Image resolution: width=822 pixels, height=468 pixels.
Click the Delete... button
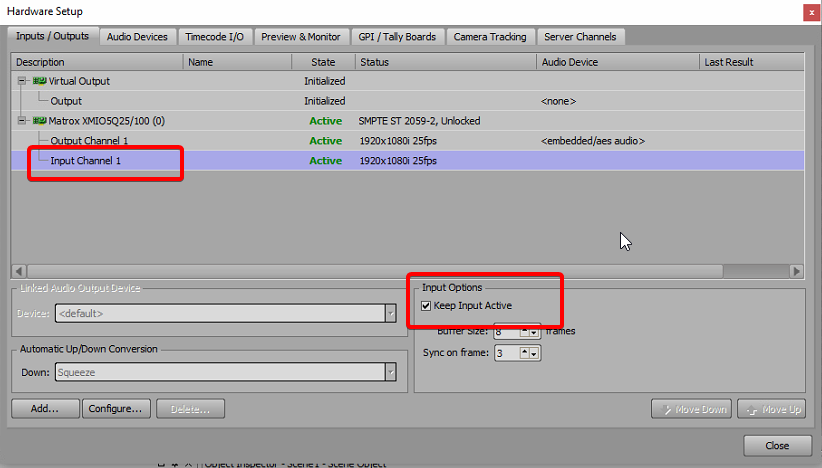(190, 408)
